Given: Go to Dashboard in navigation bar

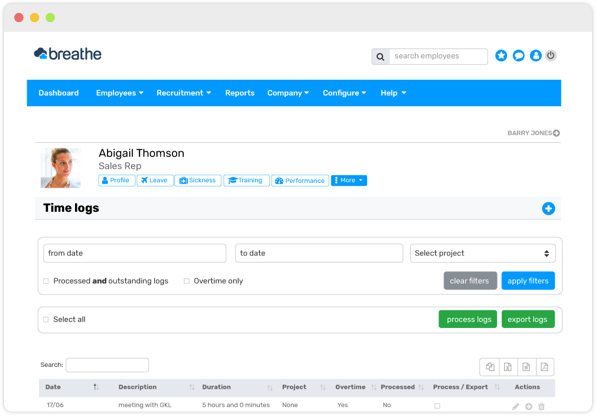Looking at the screenshot, I should pyautogui.click(x=59, y=93).
